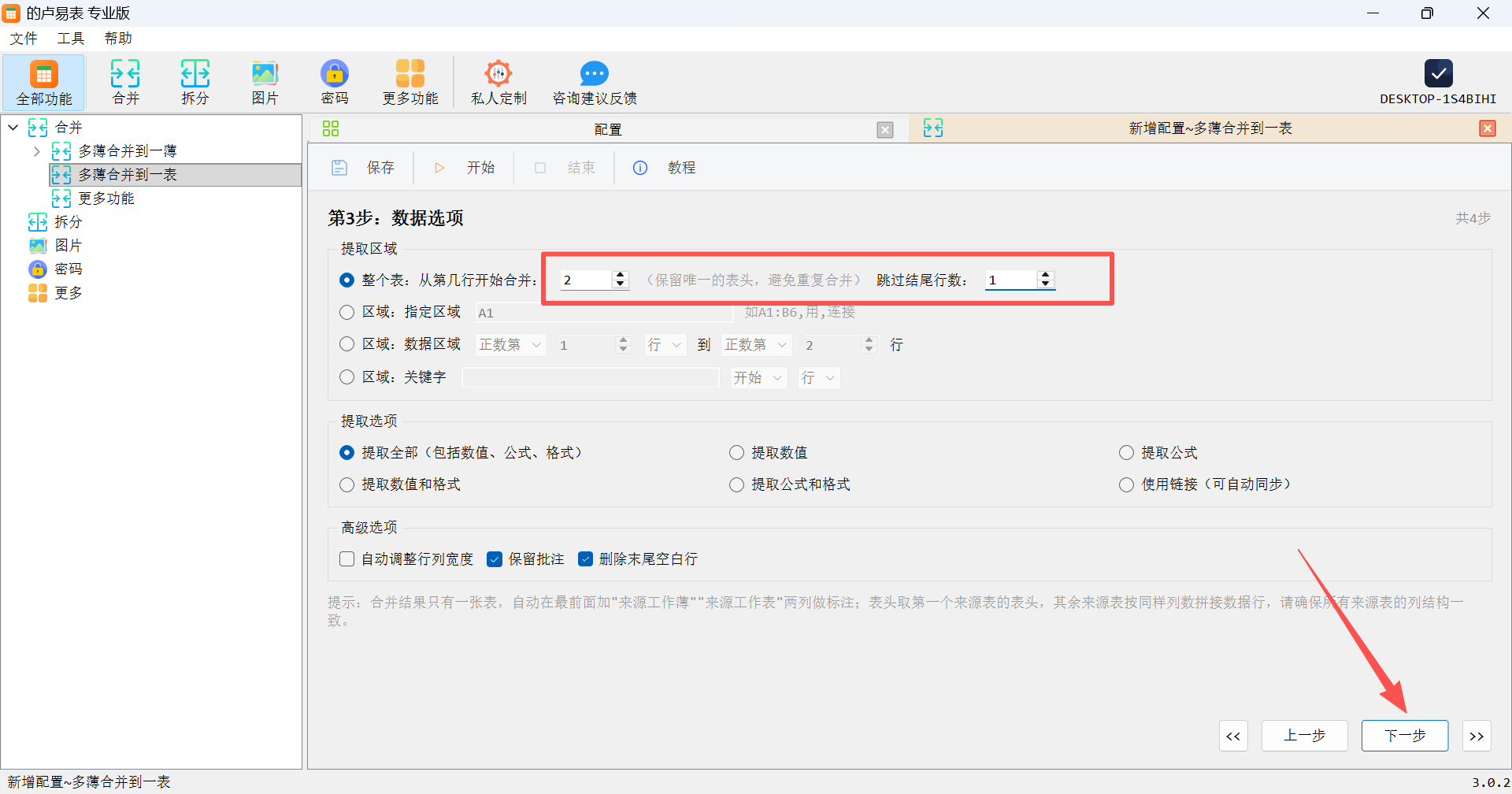
Task: Select 提取数值和格式 radio option
Action: (x=346, y=485)
